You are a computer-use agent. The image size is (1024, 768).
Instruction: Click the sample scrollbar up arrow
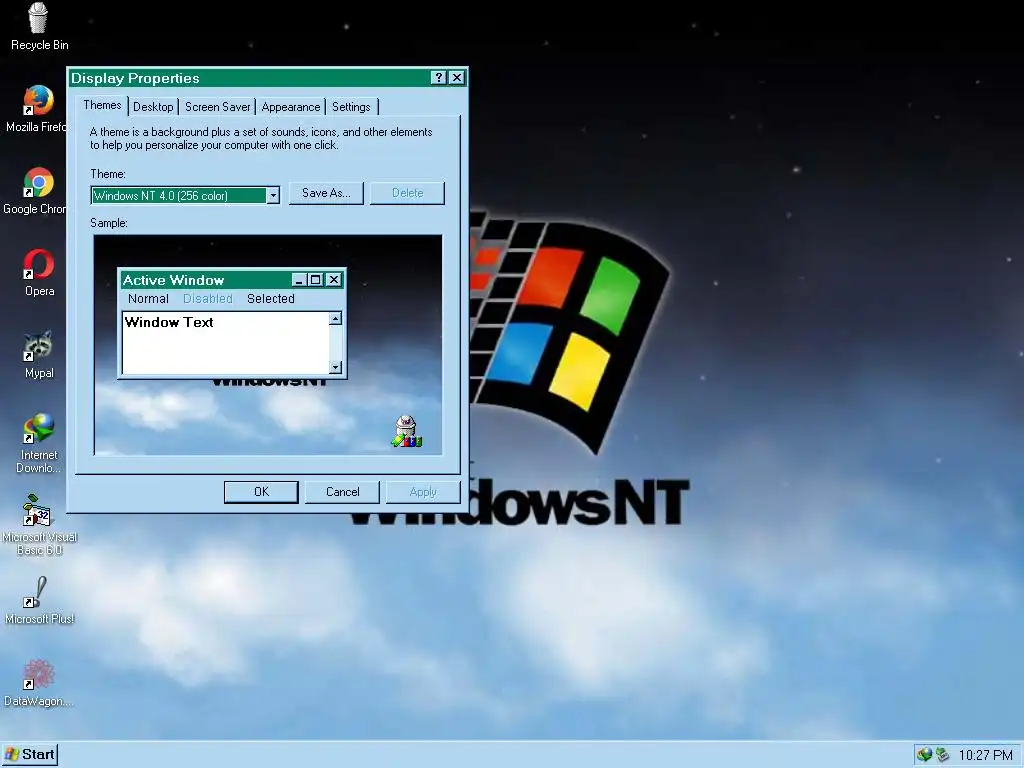(335, 318)
